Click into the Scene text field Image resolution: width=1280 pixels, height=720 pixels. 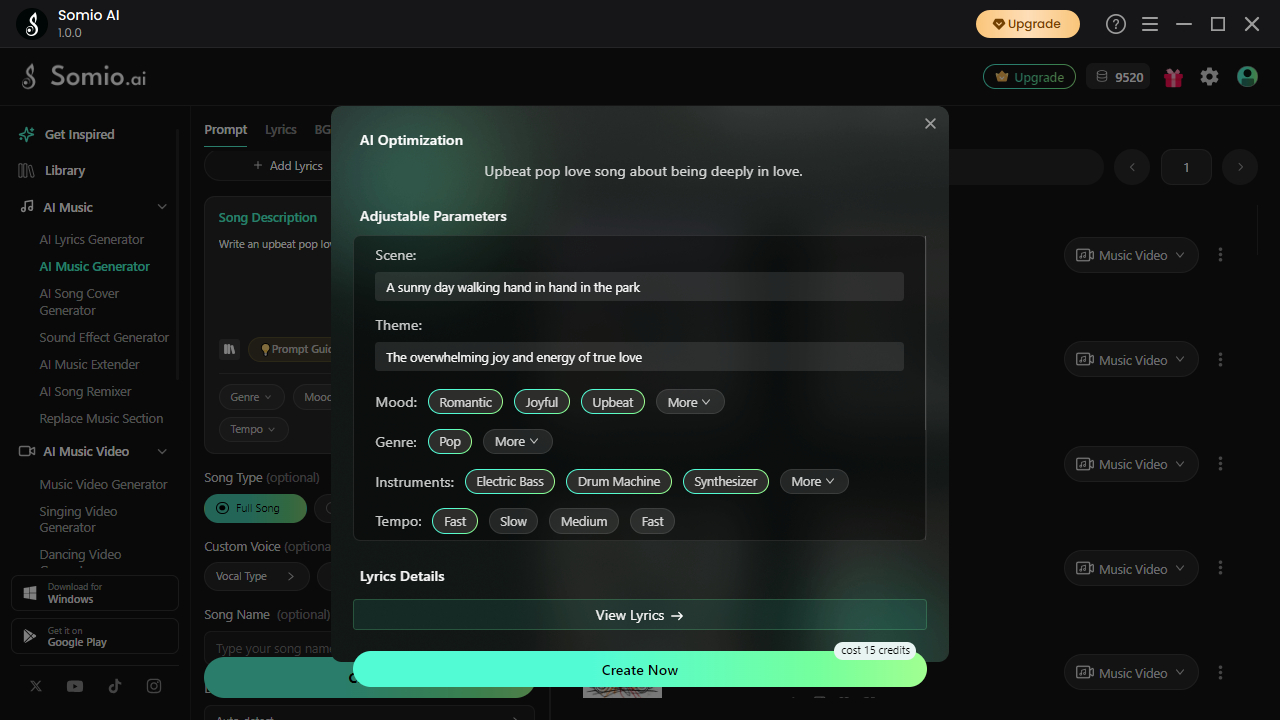(639, 287)
